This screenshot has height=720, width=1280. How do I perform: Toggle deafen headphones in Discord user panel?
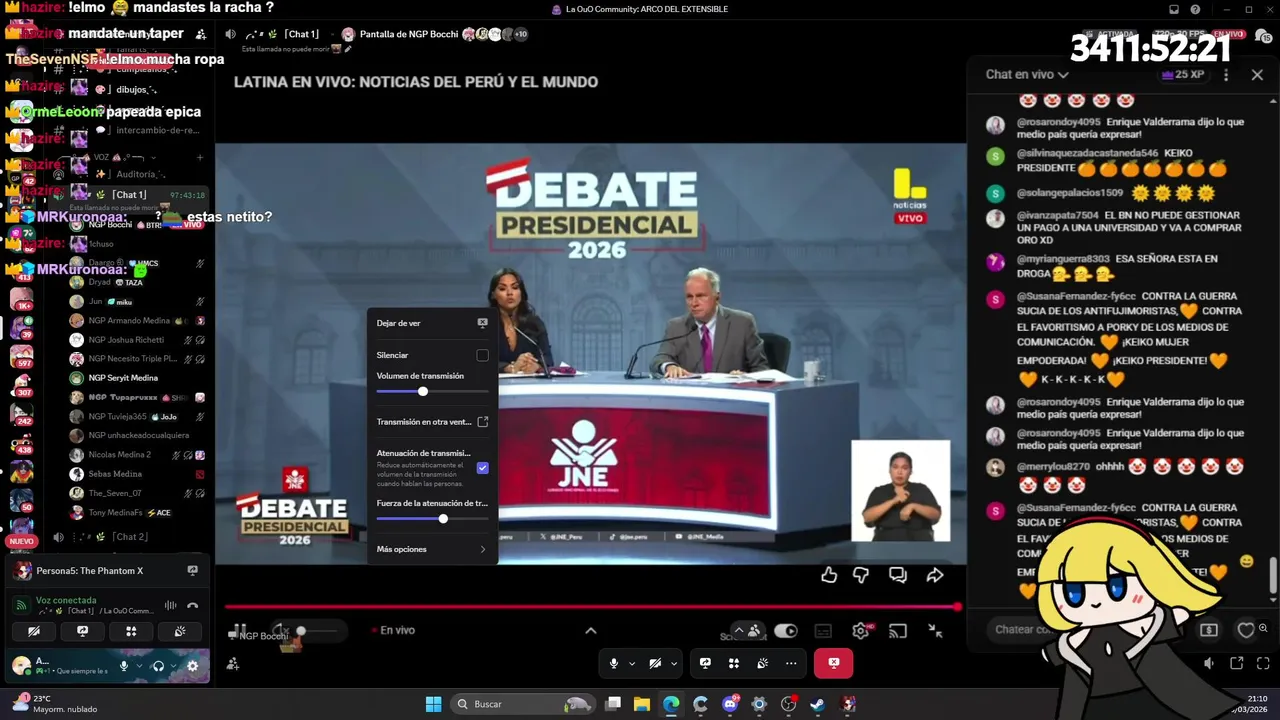(x=158, y=665)
